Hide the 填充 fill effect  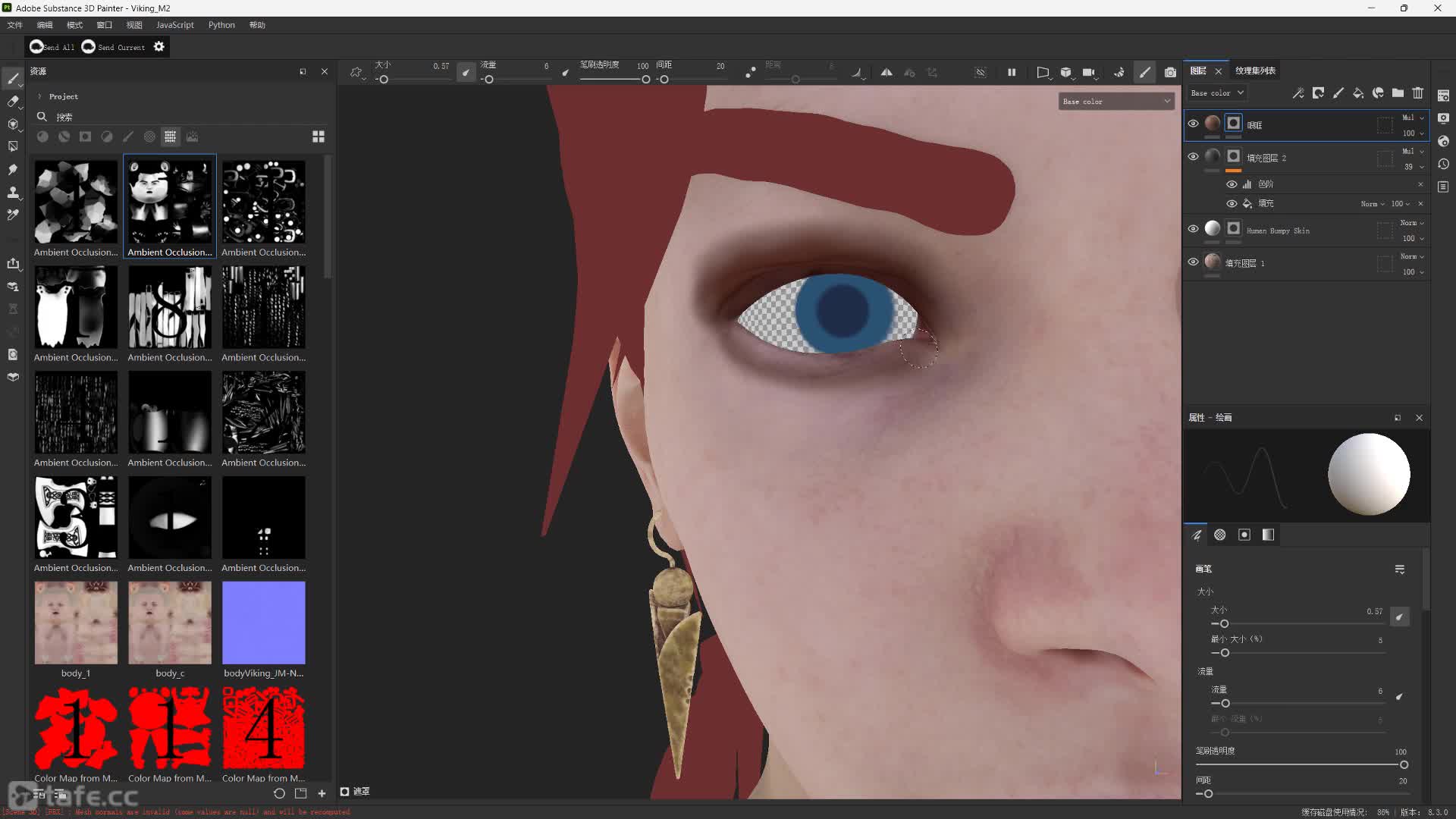pos(1232,203)
